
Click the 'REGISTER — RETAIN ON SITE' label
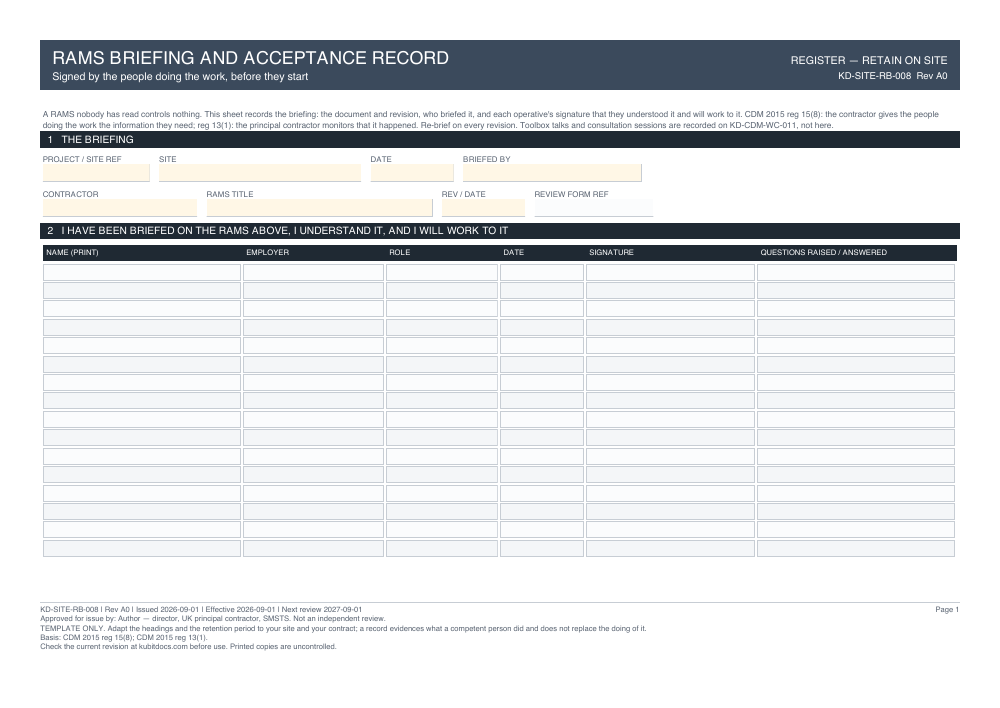click(869, 61)
